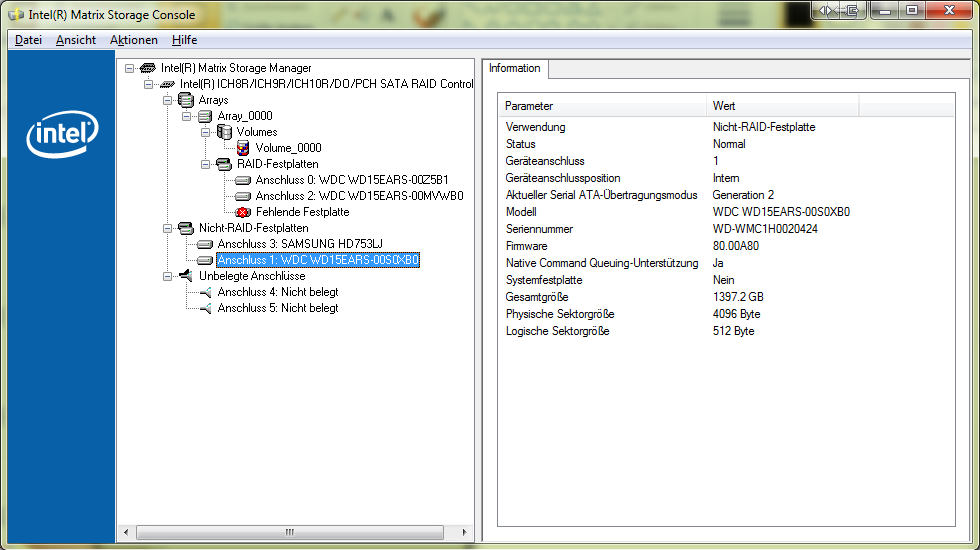Click the RAID-Festplatten icon
The image size is (980, 550).
224,164
